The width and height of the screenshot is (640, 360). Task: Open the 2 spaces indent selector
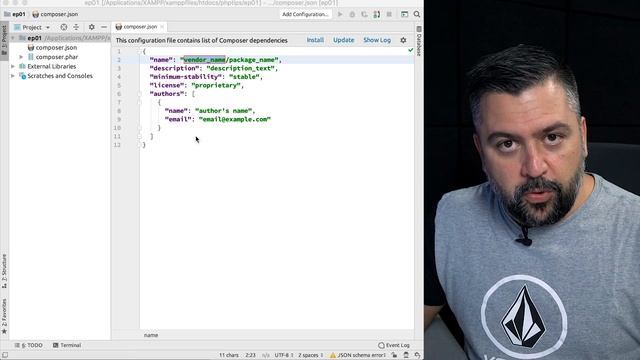(x=310, y=355)
